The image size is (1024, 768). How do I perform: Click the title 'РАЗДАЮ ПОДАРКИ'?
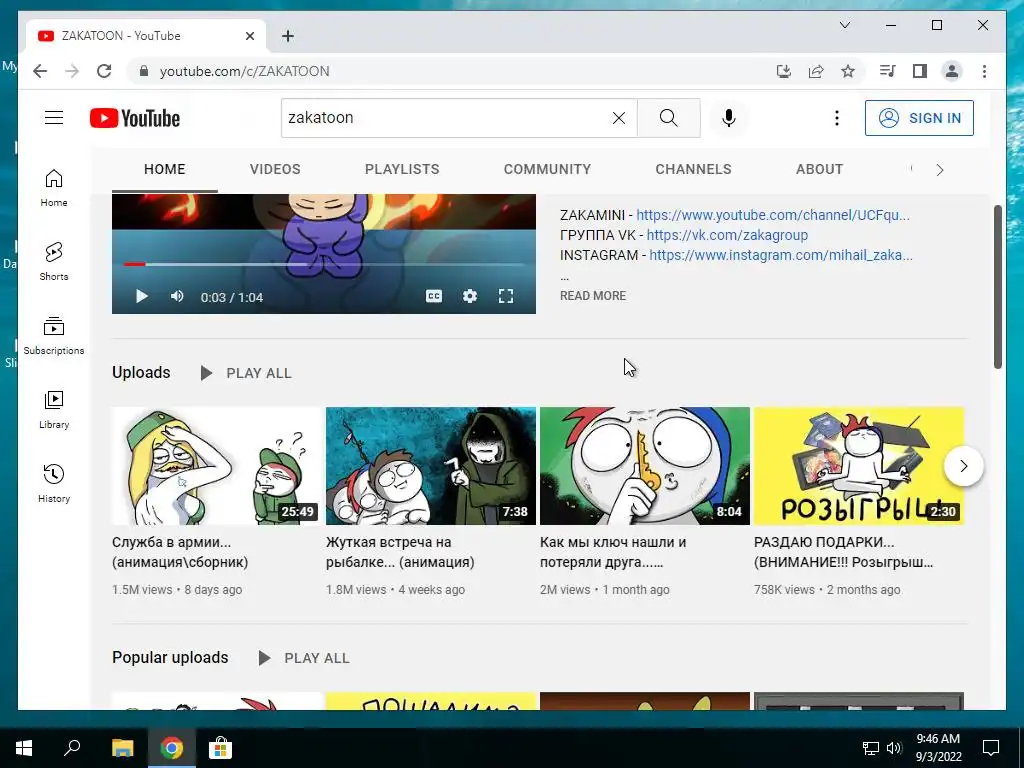click(x=843, y=552)
